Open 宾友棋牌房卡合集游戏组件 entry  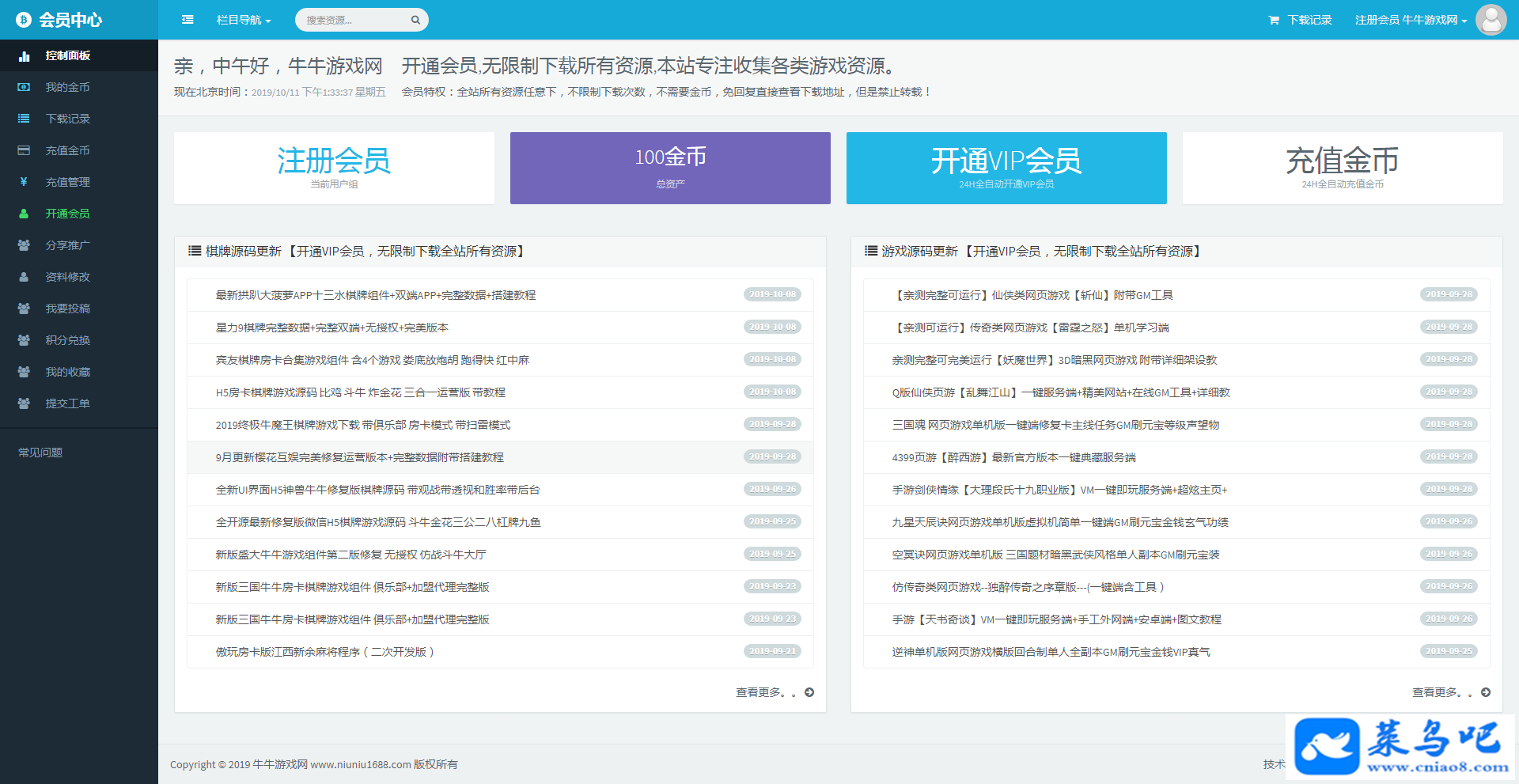[373, 360]
